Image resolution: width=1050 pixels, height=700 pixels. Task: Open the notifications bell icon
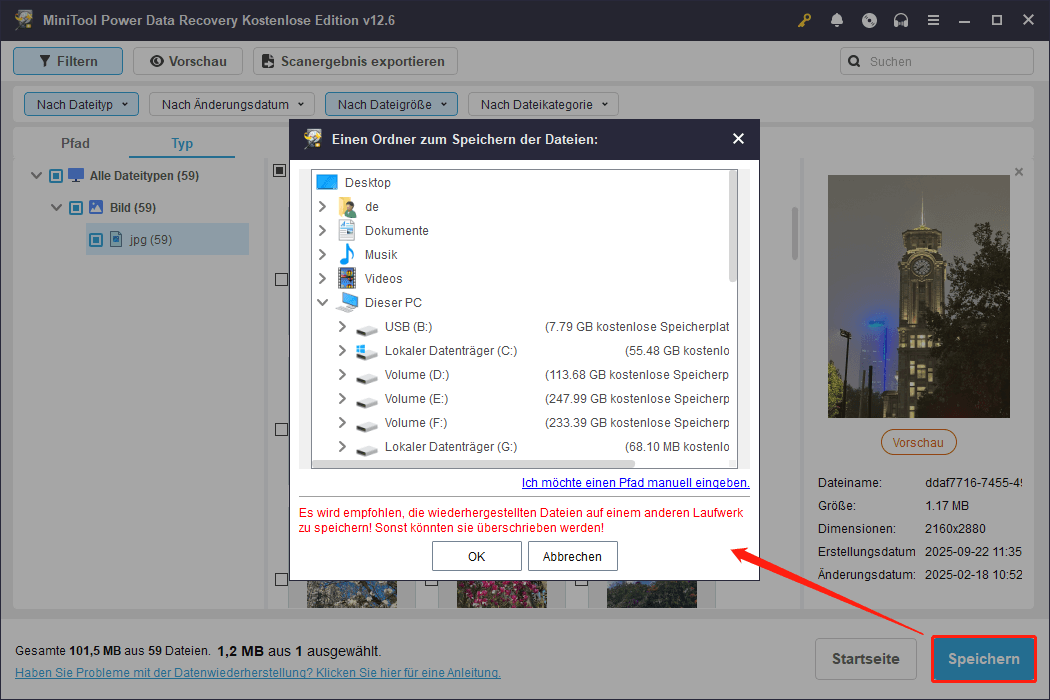(x=836, y=20)
